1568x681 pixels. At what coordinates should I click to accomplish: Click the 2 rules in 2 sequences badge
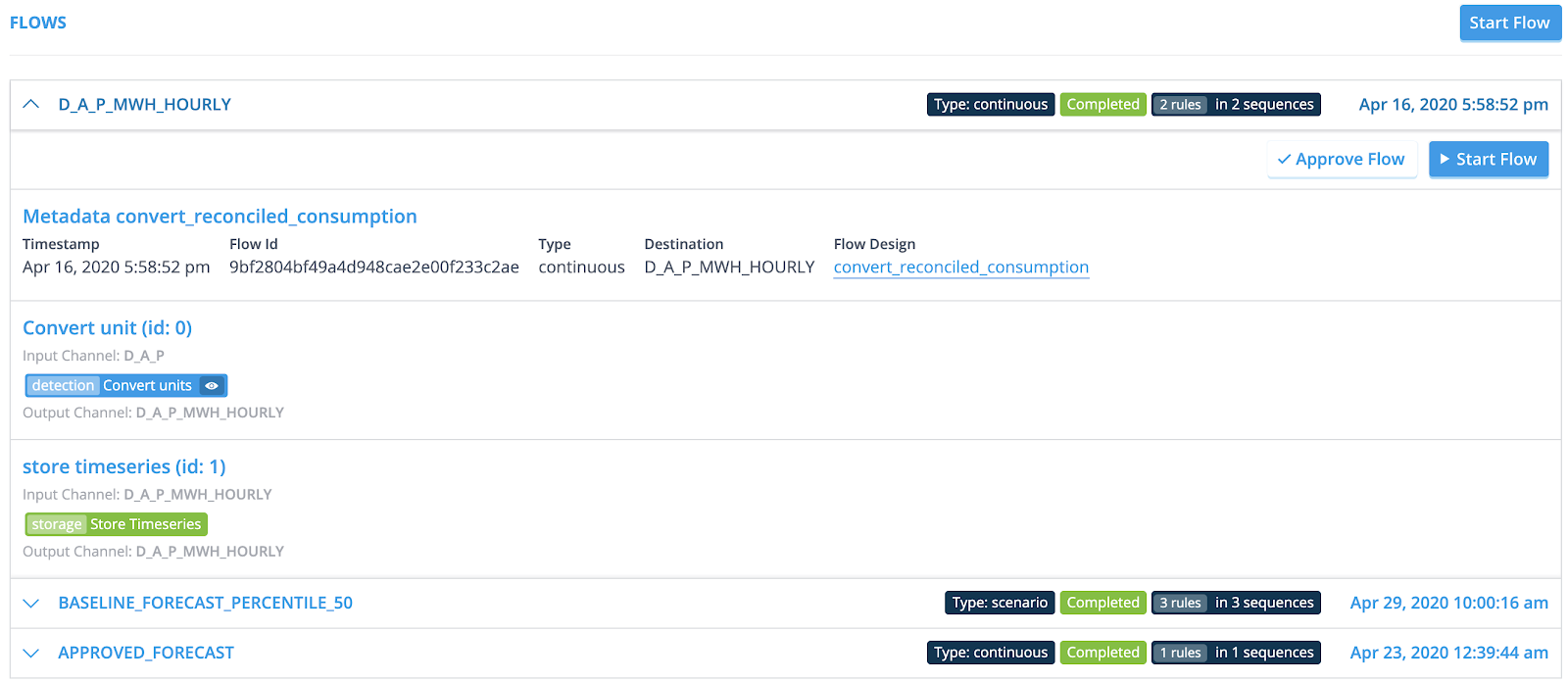1235,104
